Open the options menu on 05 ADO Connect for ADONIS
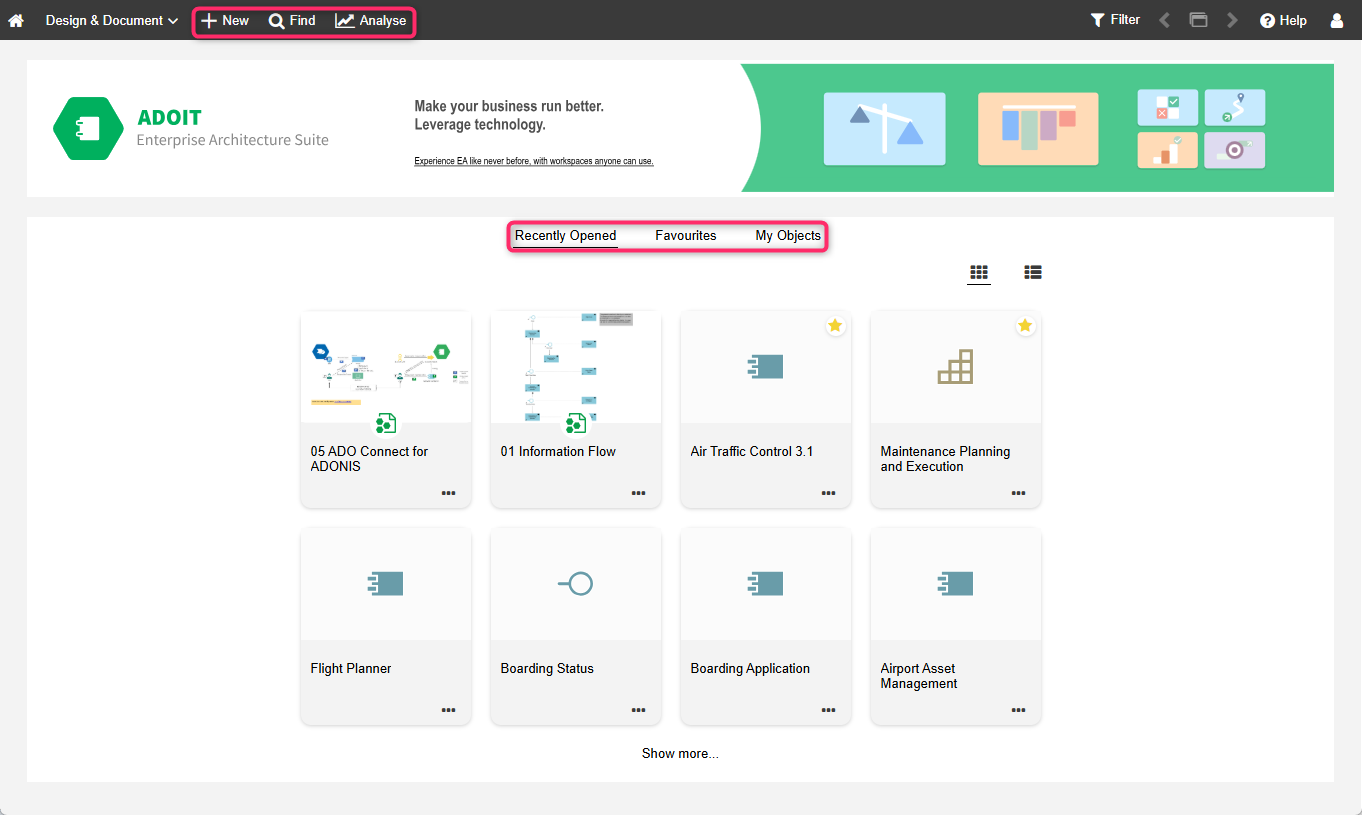The height and width of the screenshot is (815, 1362). pyautogui.click(x=448, y=492)
